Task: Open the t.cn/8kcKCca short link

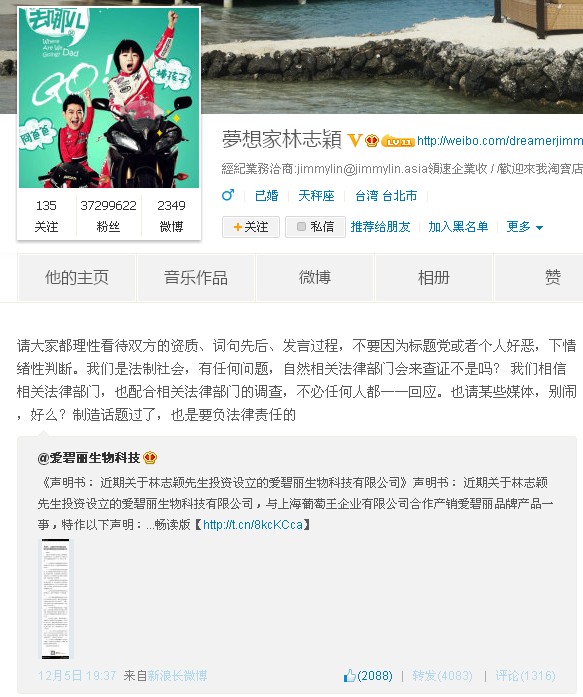Action: click(x=253, y=525)
